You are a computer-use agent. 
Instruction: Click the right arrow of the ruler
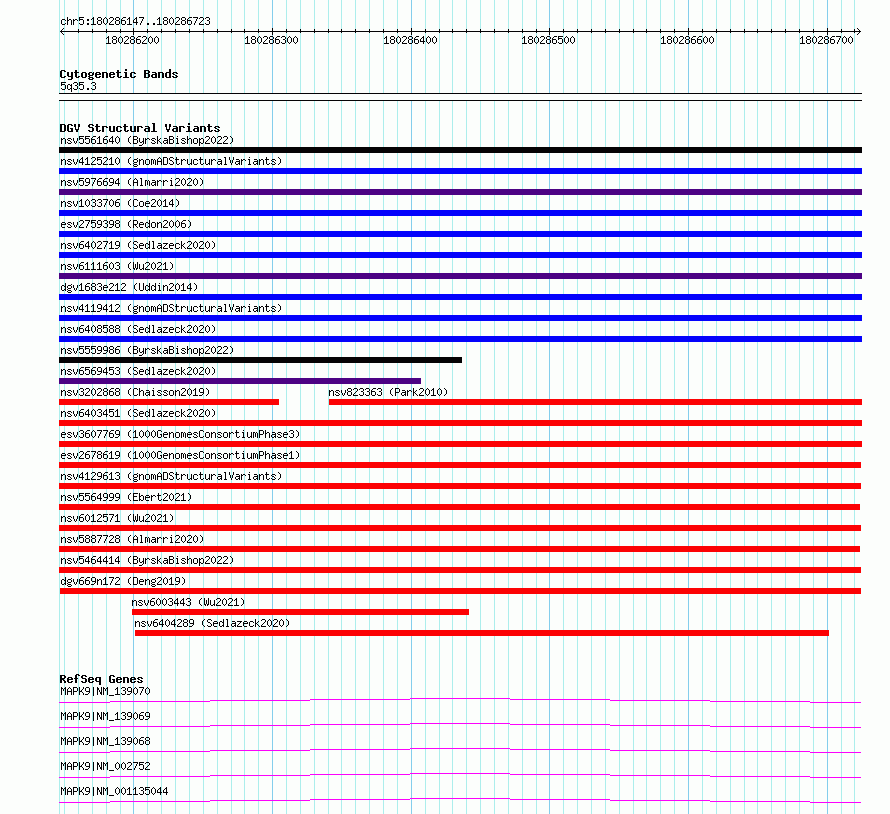coord(858,32)
